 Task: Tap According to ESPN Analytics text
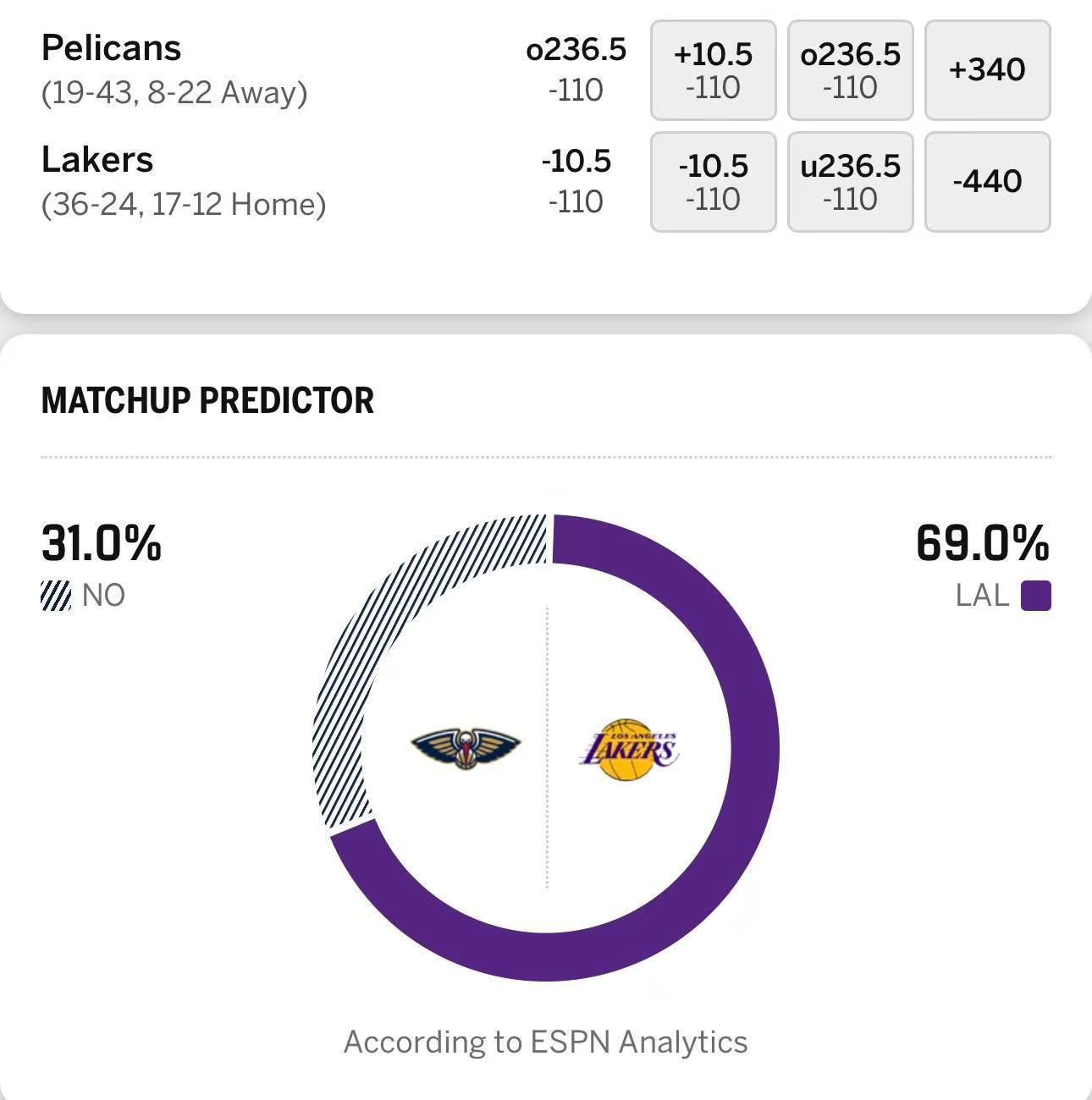click(x=545, y=1042)
